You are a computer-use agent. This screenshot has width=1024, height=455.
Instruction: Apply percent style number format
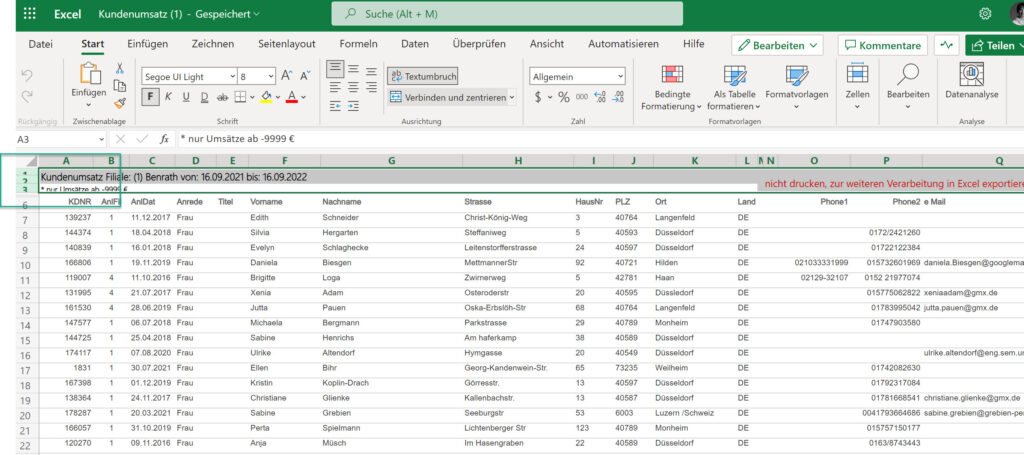(x=564, y=97)
